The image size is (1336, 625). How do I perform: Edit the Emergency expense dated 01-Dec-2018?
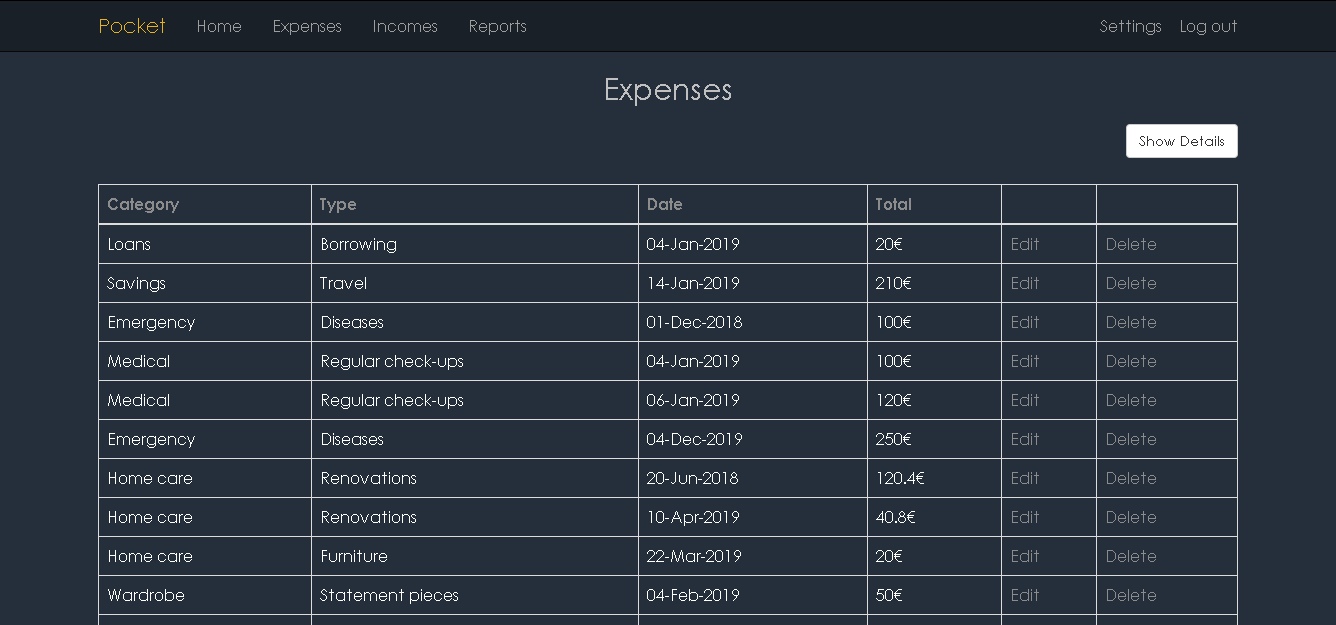click(1025, 322)
